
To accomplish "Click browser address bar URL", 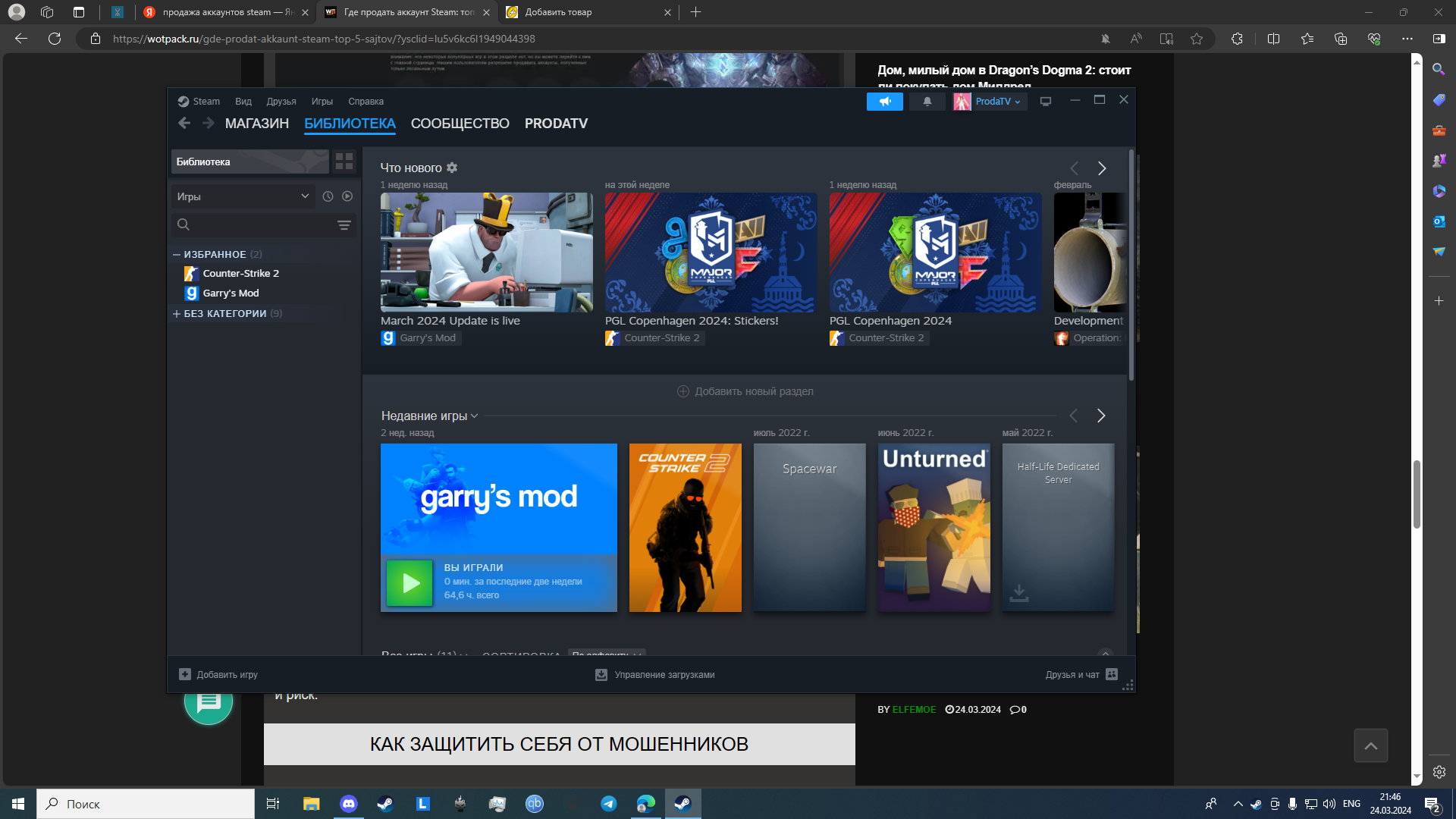I will pos(324,39).
